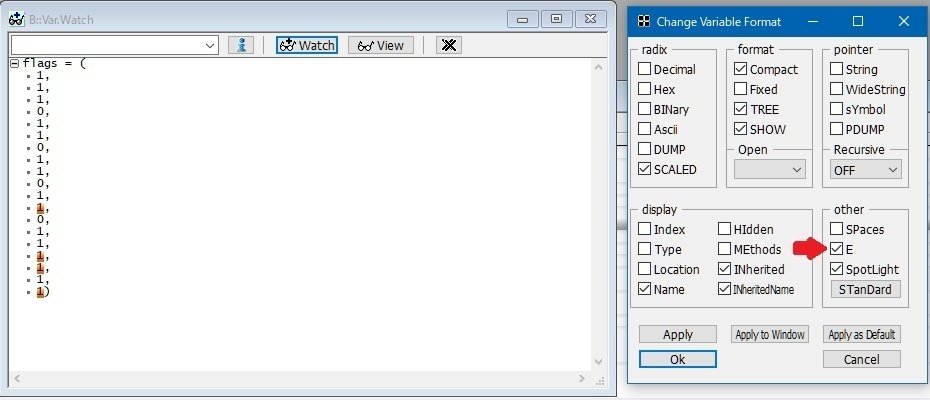Enable the sYmbol checkbox
Viewport: 930px width, 400px height.
836,109
